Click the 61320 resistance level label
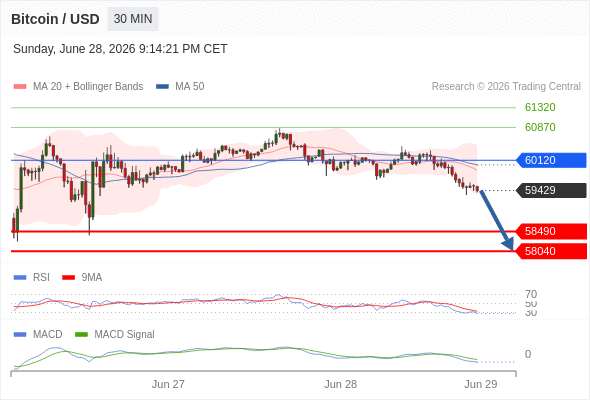The width and height of the screenshot is (590, 400). [x=540, y=107]
